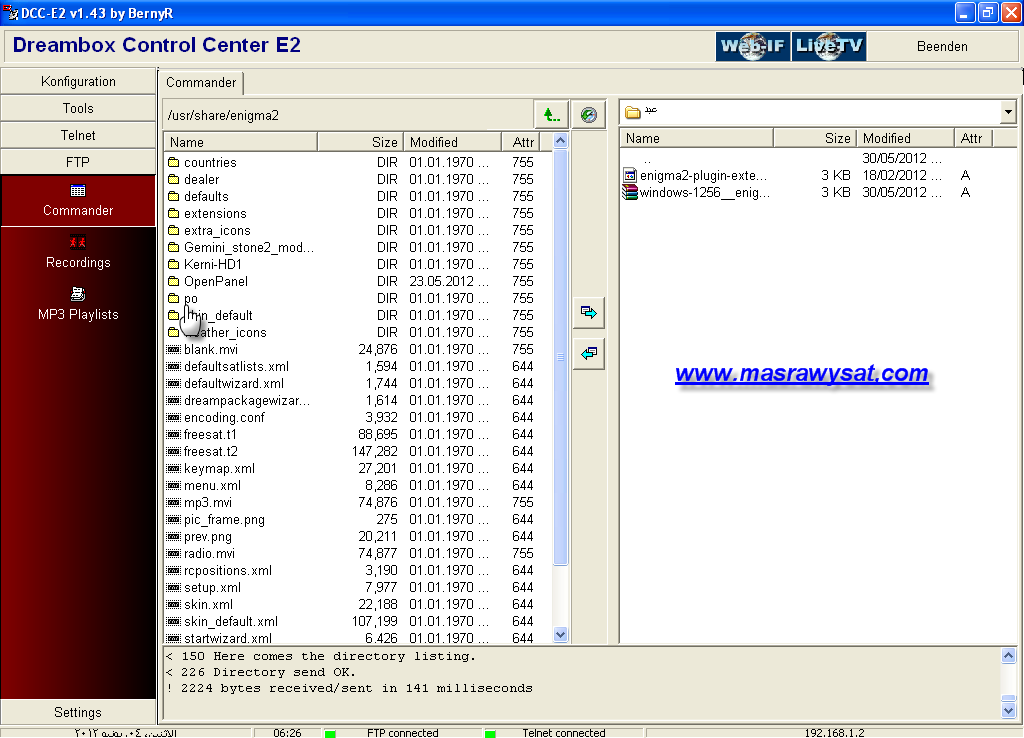
Task: Go up one directory with green arrow
Action: [551, 115]
